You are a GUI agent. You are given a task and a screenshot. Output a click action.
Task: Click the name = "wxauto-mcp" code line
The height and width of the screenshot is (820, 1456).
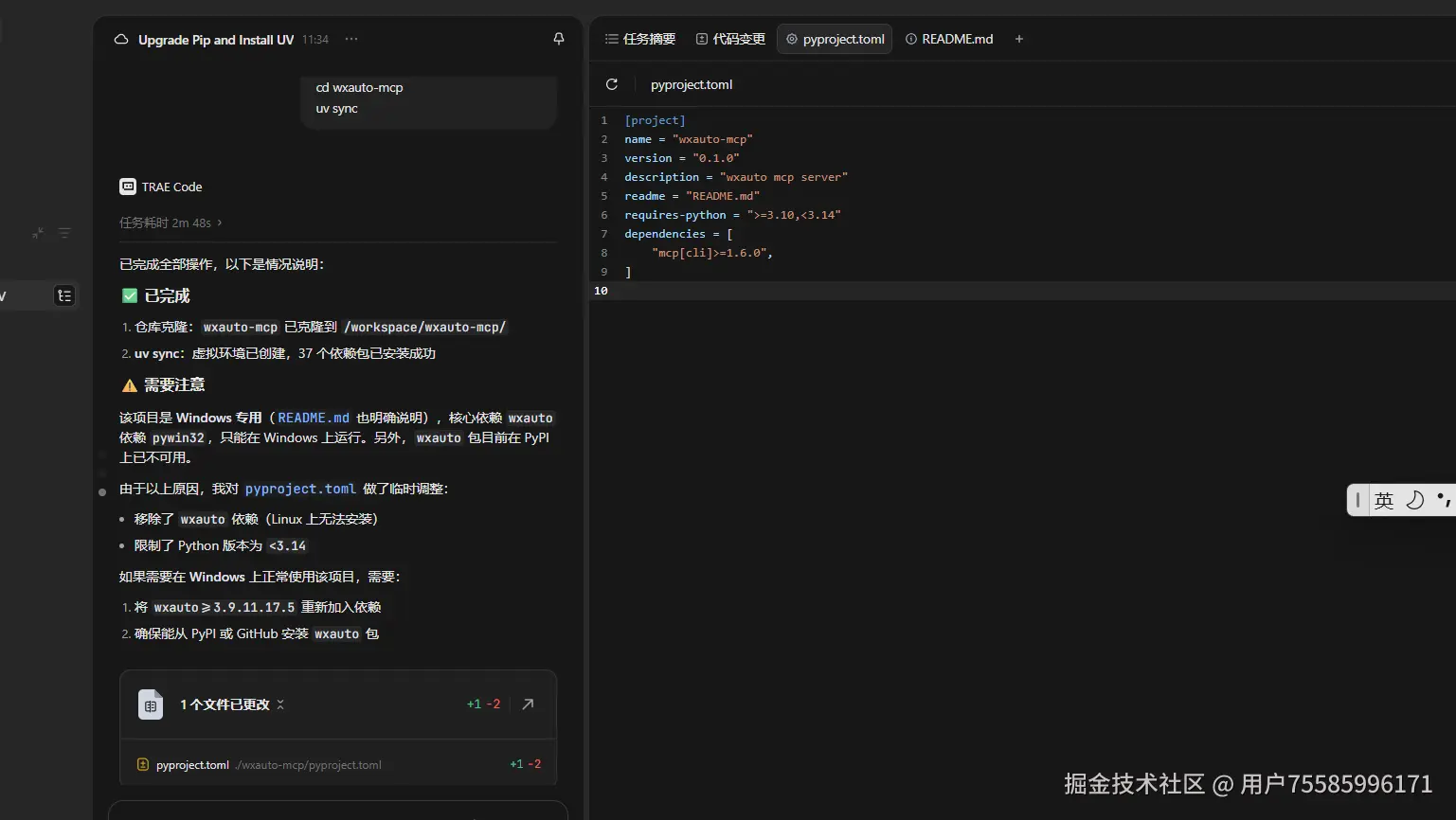[x=689, y=139]
